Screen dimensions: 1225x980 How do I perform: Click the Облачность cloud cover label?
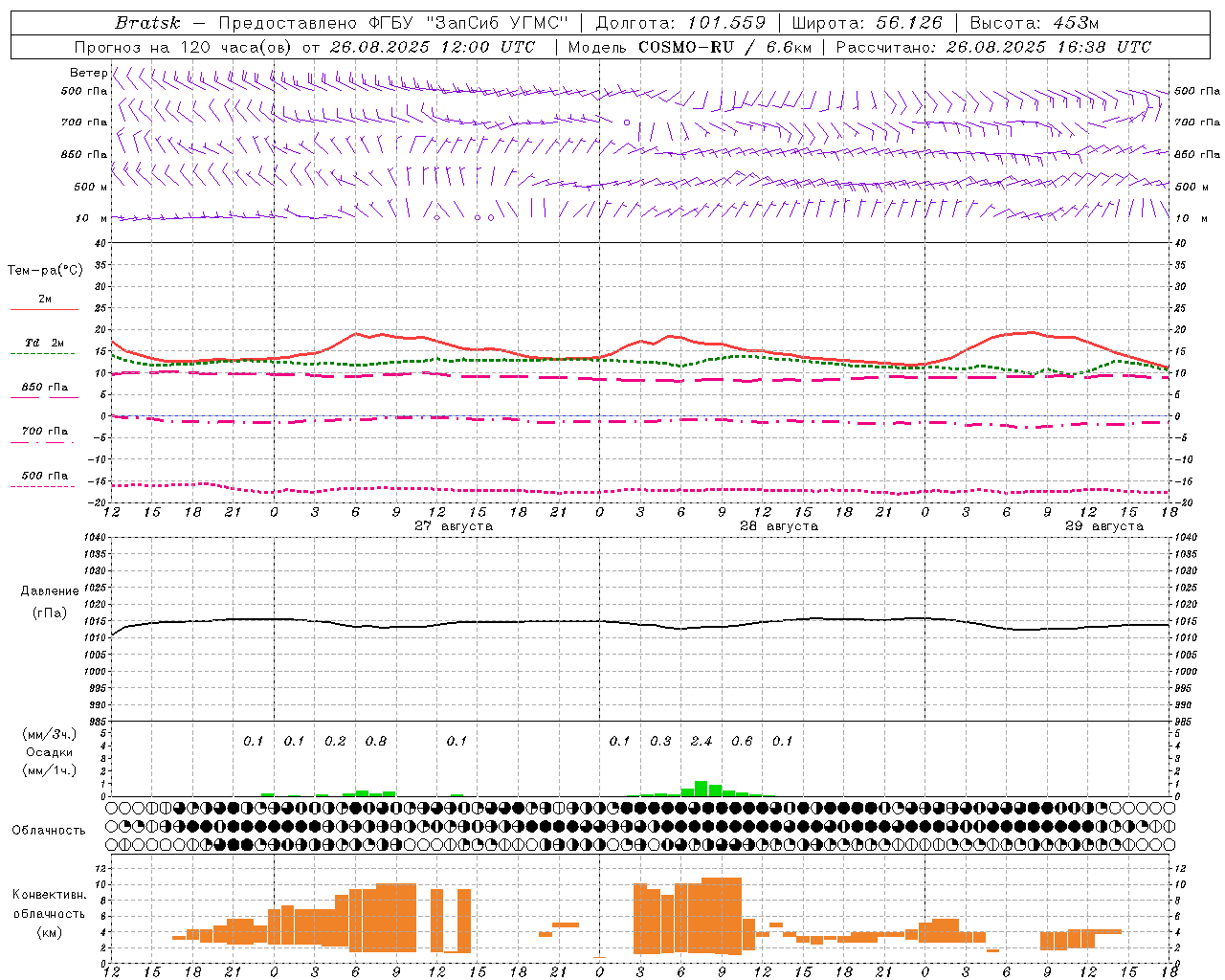tap(49, 831)
